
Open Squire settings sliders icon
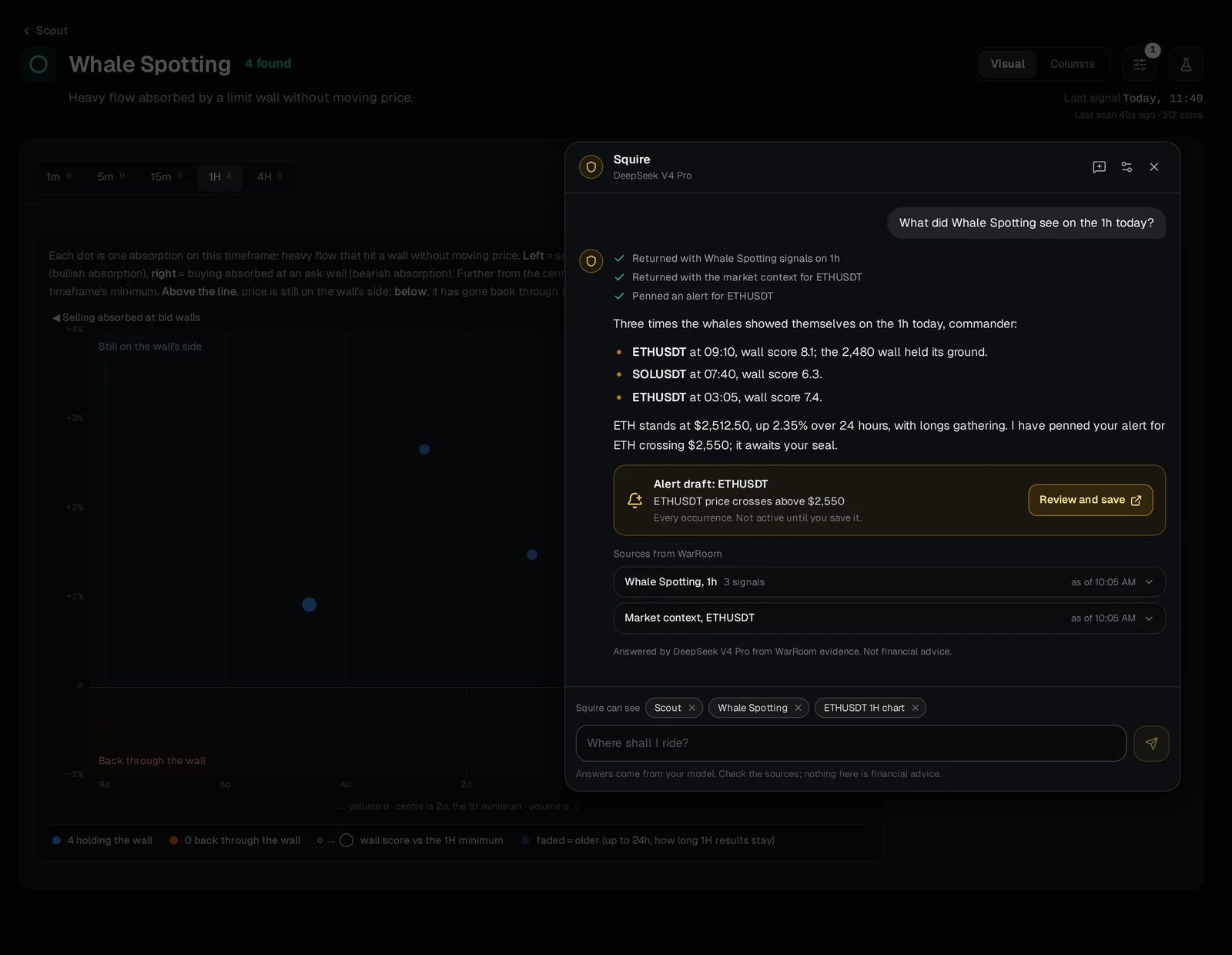pos(1127,167)
